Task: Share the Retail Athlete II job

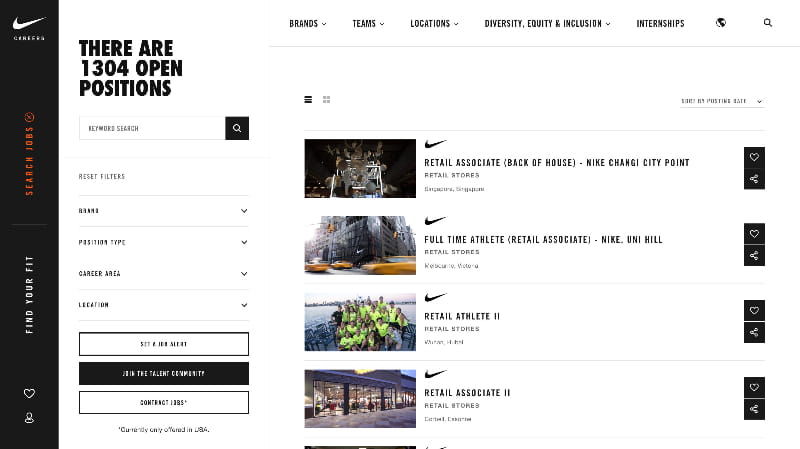Action: (x=754, y=333)
